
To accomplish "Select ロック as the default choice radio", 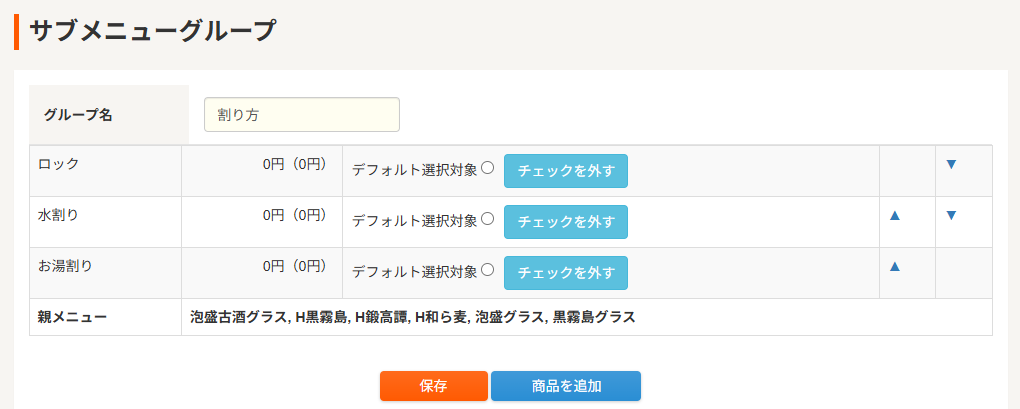I will (x=488, y=168).
